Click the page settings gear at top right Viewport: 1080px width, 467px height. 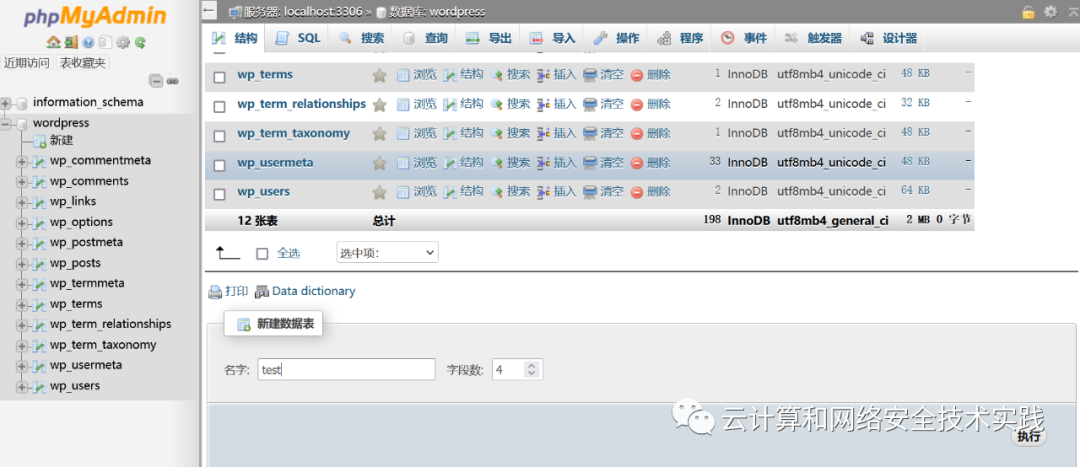pos(1050,12)
